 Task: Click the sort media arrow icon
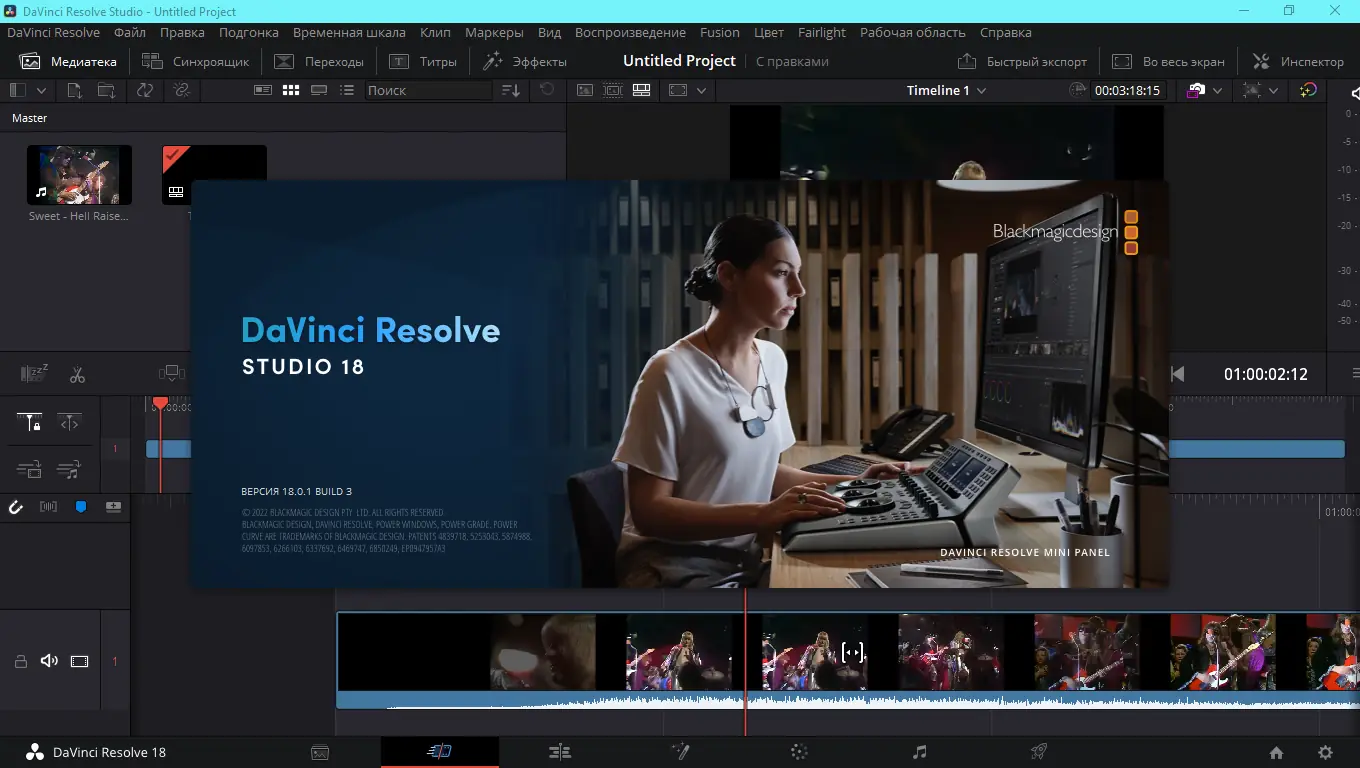[511, 90]
